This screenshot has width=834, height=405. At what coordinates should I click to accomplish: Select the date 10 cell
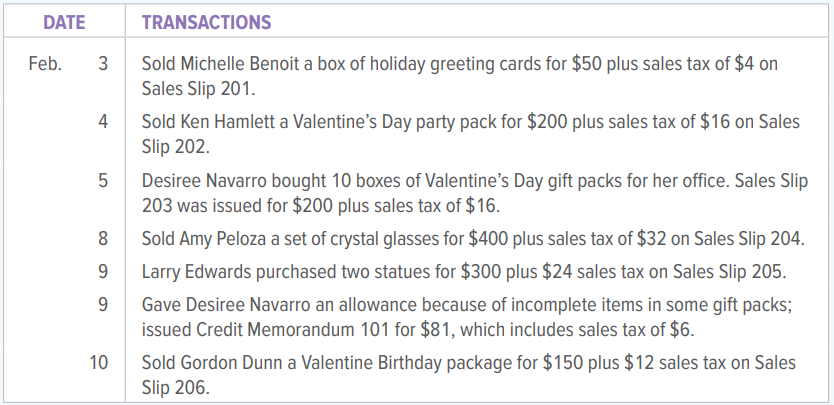point(98,363)
